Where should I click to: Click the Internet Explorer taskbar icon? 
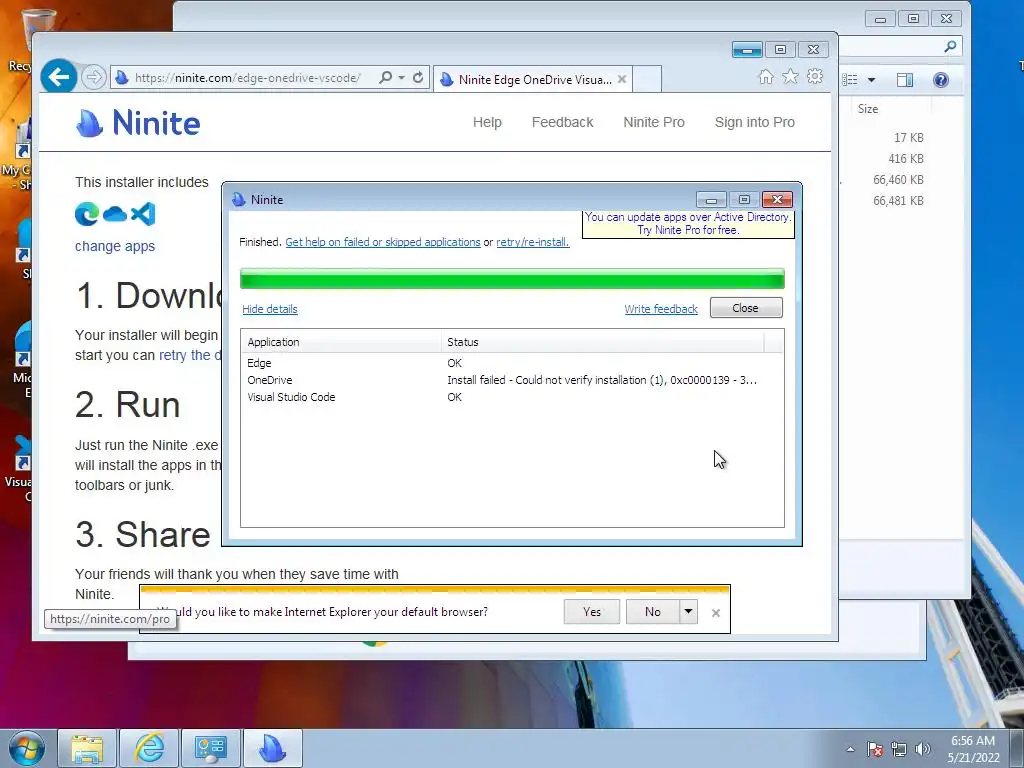coord(149,748)
